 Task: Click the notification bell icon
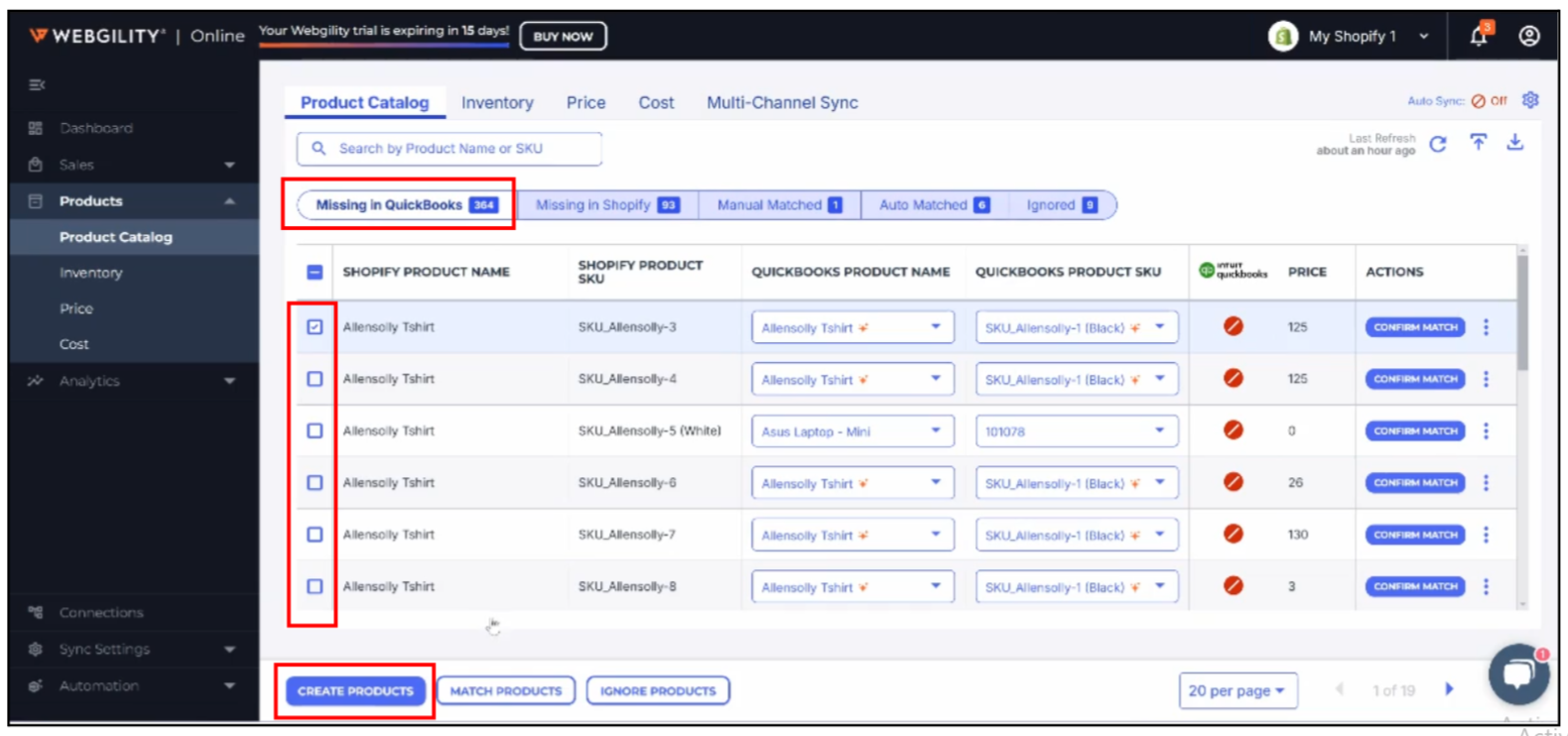pos(1478,37)
